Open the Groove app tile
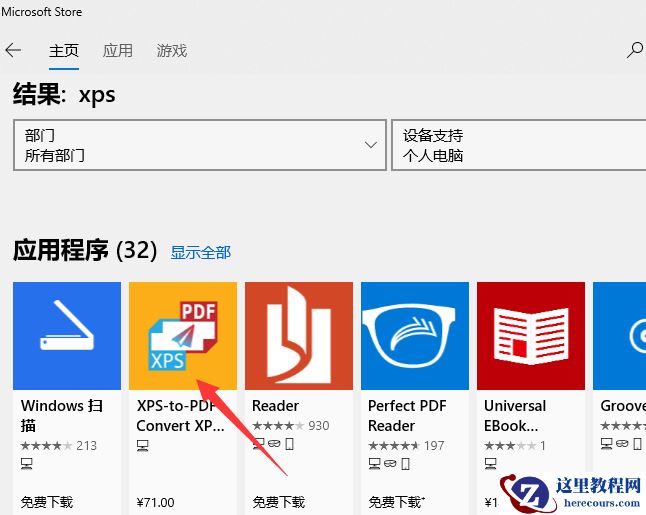646x515 pixels. click(x=620, y=336)
